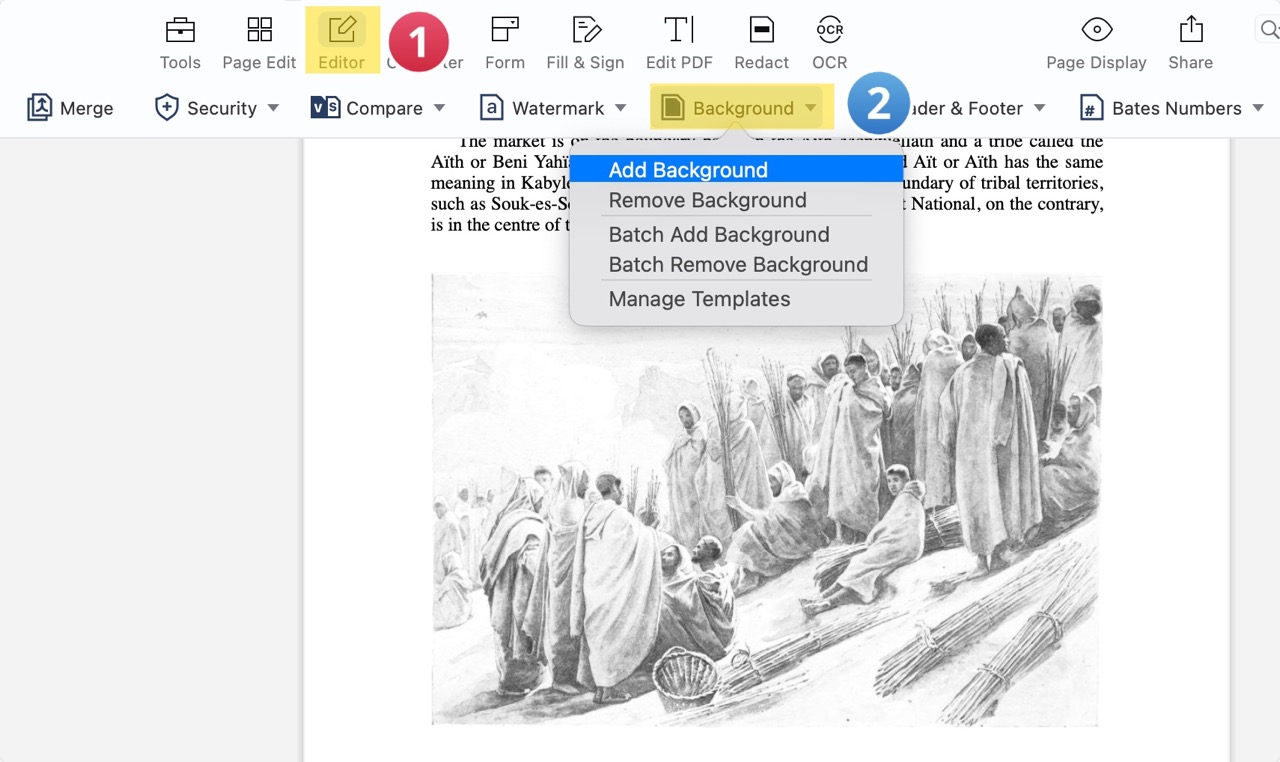This screenshot has height=762, width=1280.
Task: Click the Compare label
Action: coord(384,108)
